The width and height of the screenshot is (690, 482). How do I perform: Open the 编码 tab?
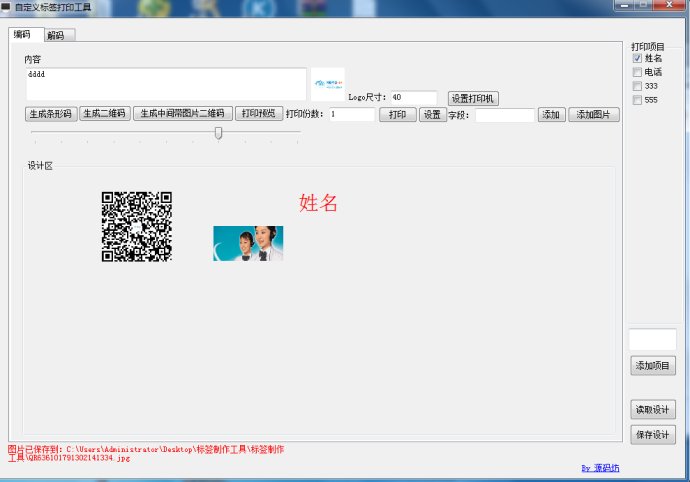22,35
